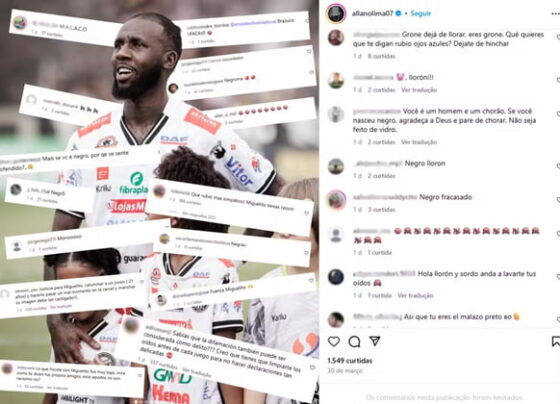Screen dimensions: 560x404
Task: Open avatar of 'Negro fracasado' commenter
Action: point(336,200)
